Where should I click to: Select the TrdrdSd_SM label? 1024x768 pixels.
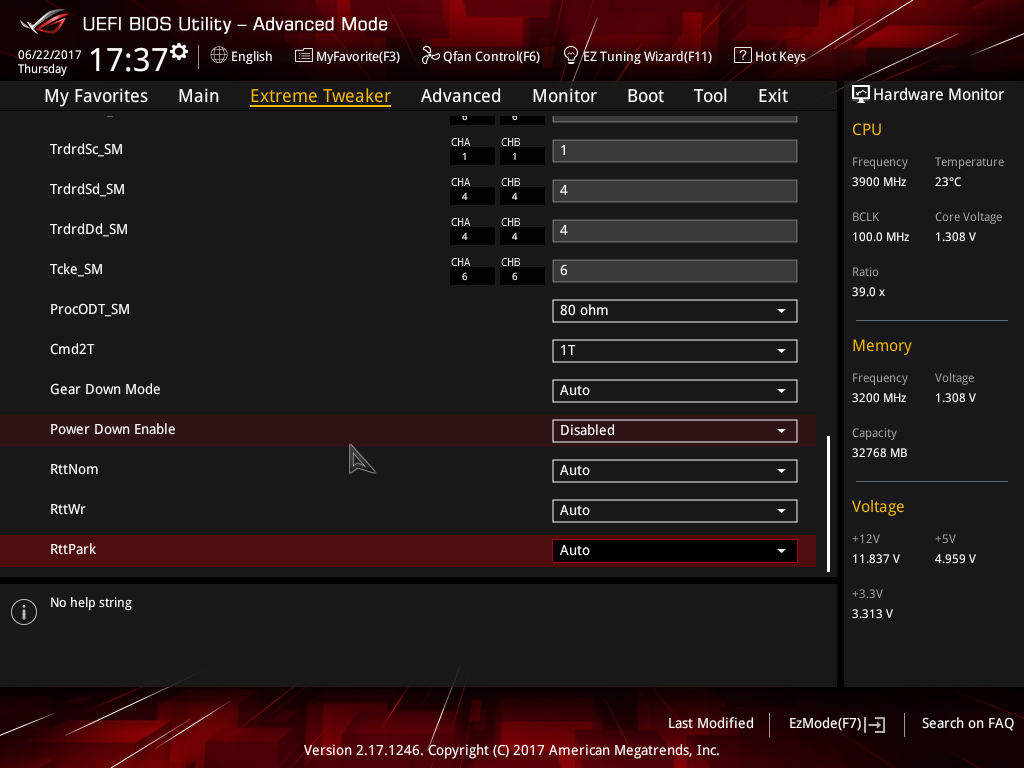pyautogui.click(x=87, y=189)
